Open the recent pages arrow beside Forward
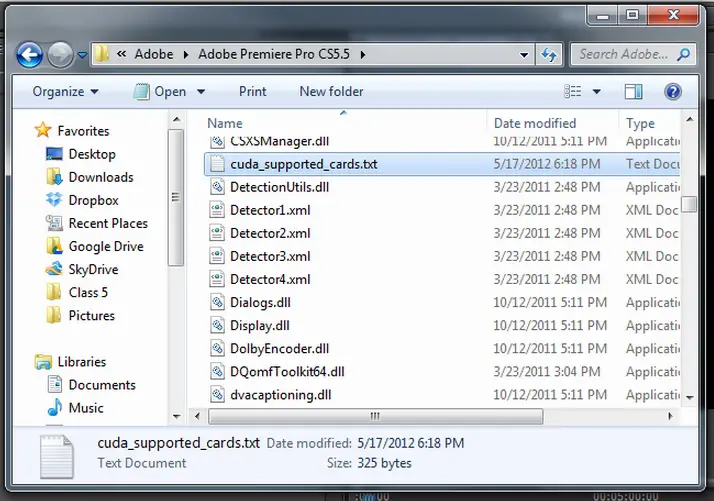 (x=82, y=55)
